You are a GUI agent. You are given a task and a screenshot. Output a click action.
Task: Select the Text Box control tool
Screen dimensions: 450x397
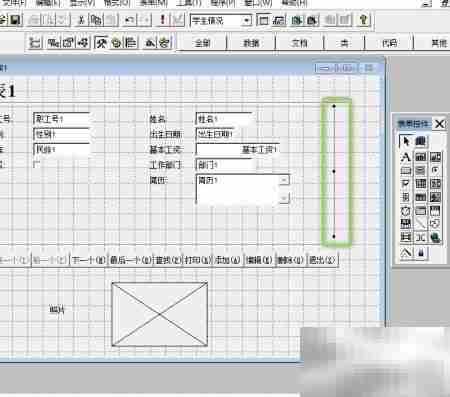(x=421, y=157)
